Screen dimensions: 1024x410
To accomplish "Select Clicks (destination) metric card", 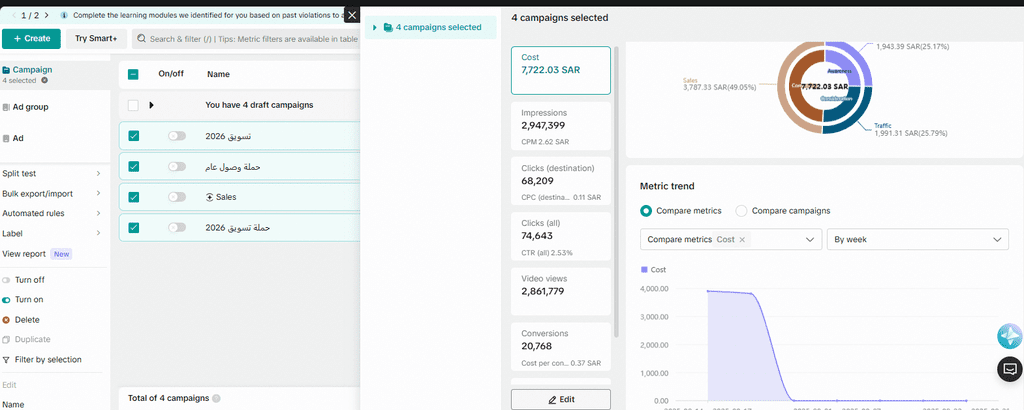I will tap(561, 181).
